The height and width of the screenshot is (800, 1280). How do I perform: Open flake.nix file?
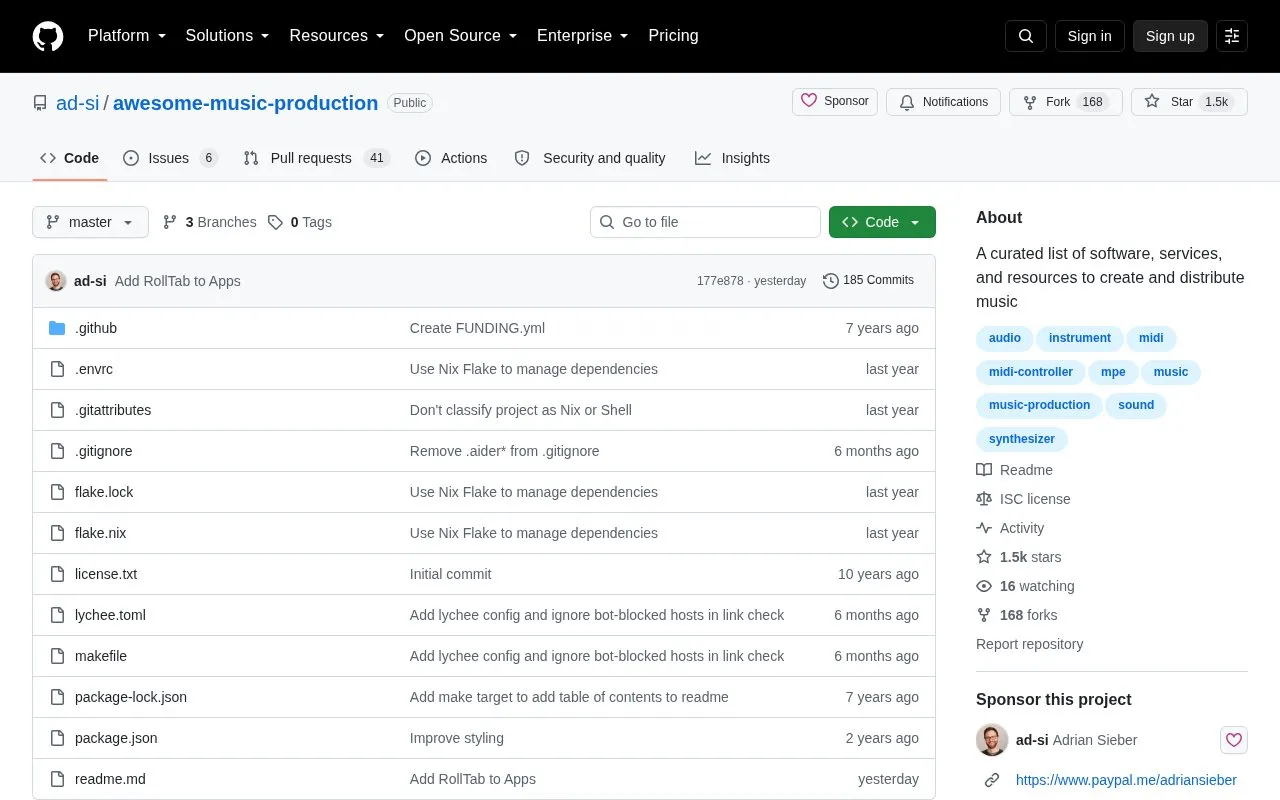point(101,533)
